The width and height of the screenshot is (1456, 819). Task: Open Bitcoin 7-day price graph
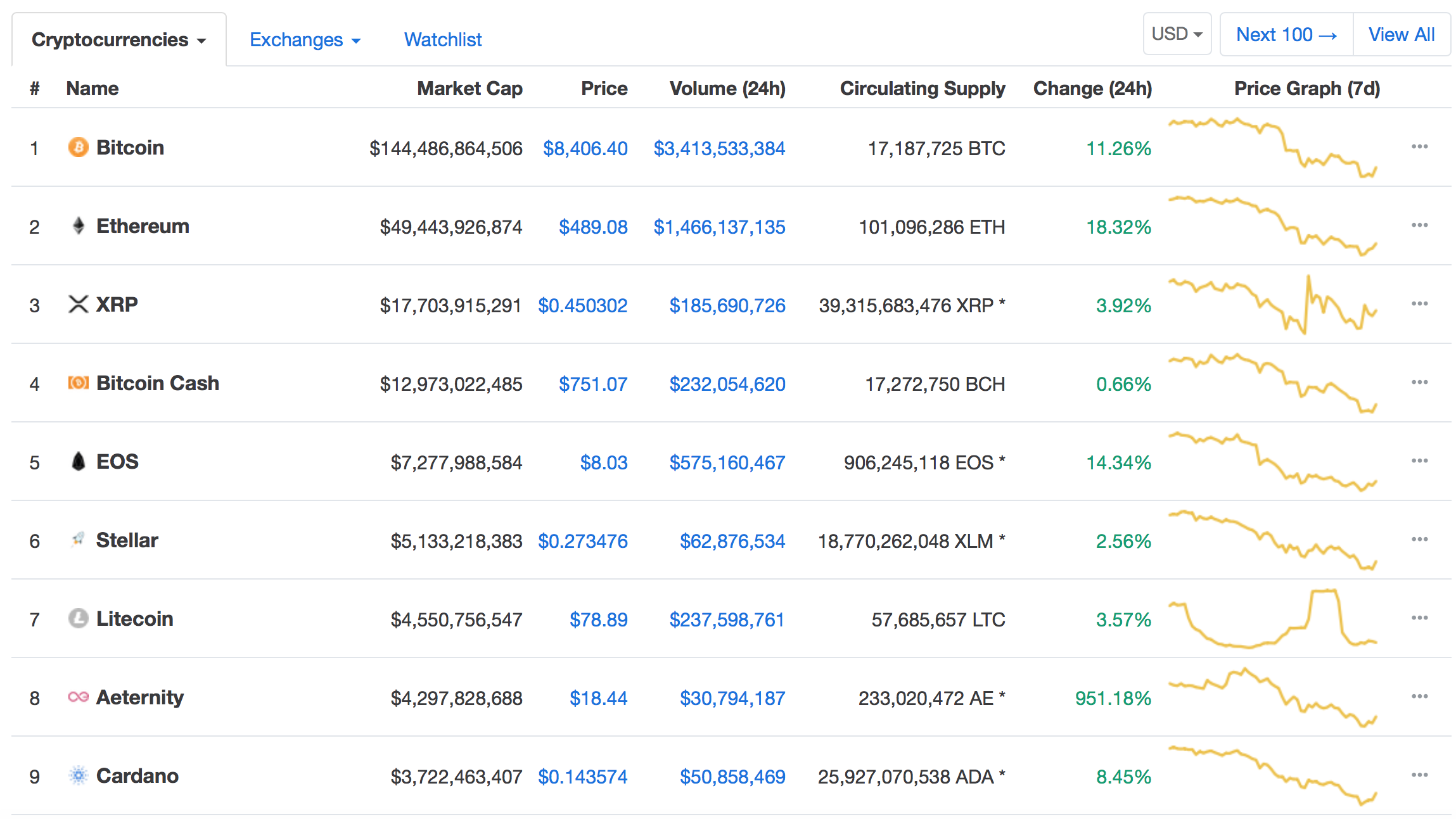coord(1273,148)
